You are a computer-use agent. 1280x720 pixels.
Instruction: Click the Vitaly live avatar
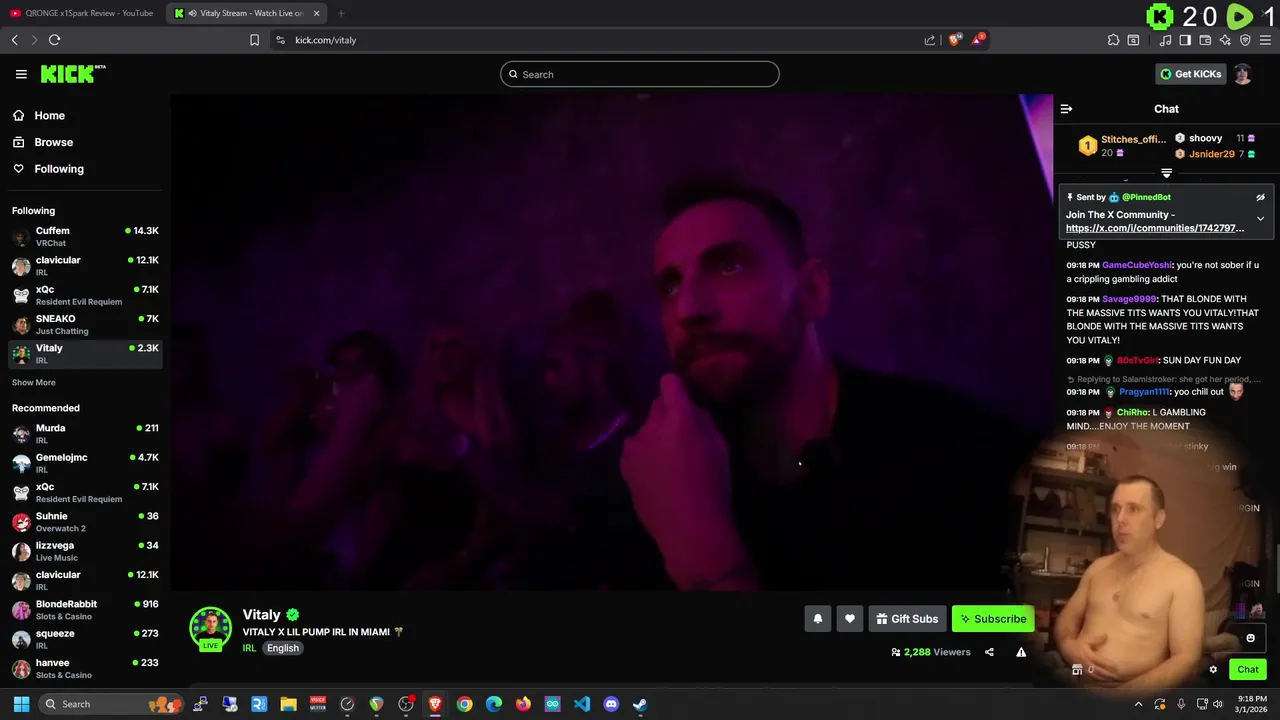[210, 629]
